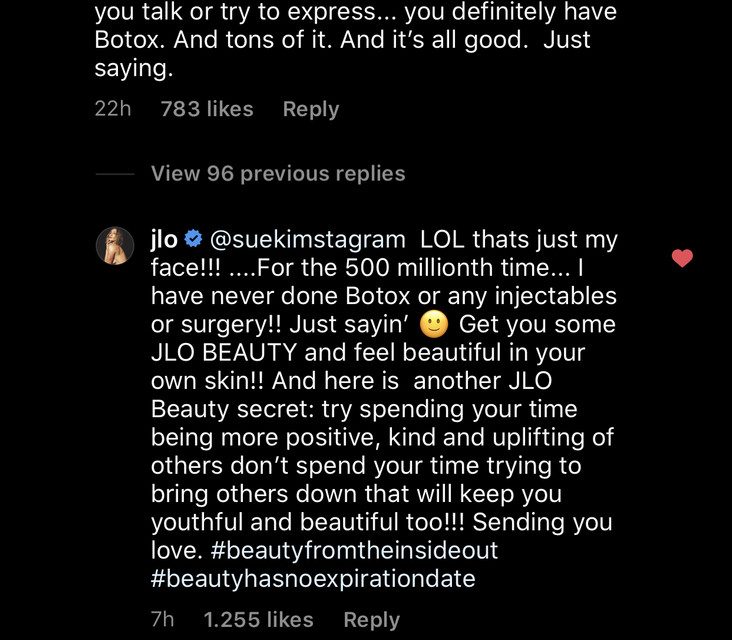Screen dimensions: 732x640
Task: Open the jlo username link
Action: click(164, 240)
